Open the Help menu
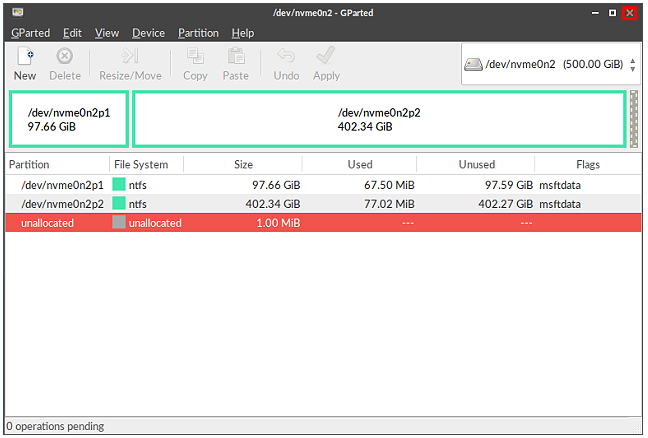 [x=243, y=33]
